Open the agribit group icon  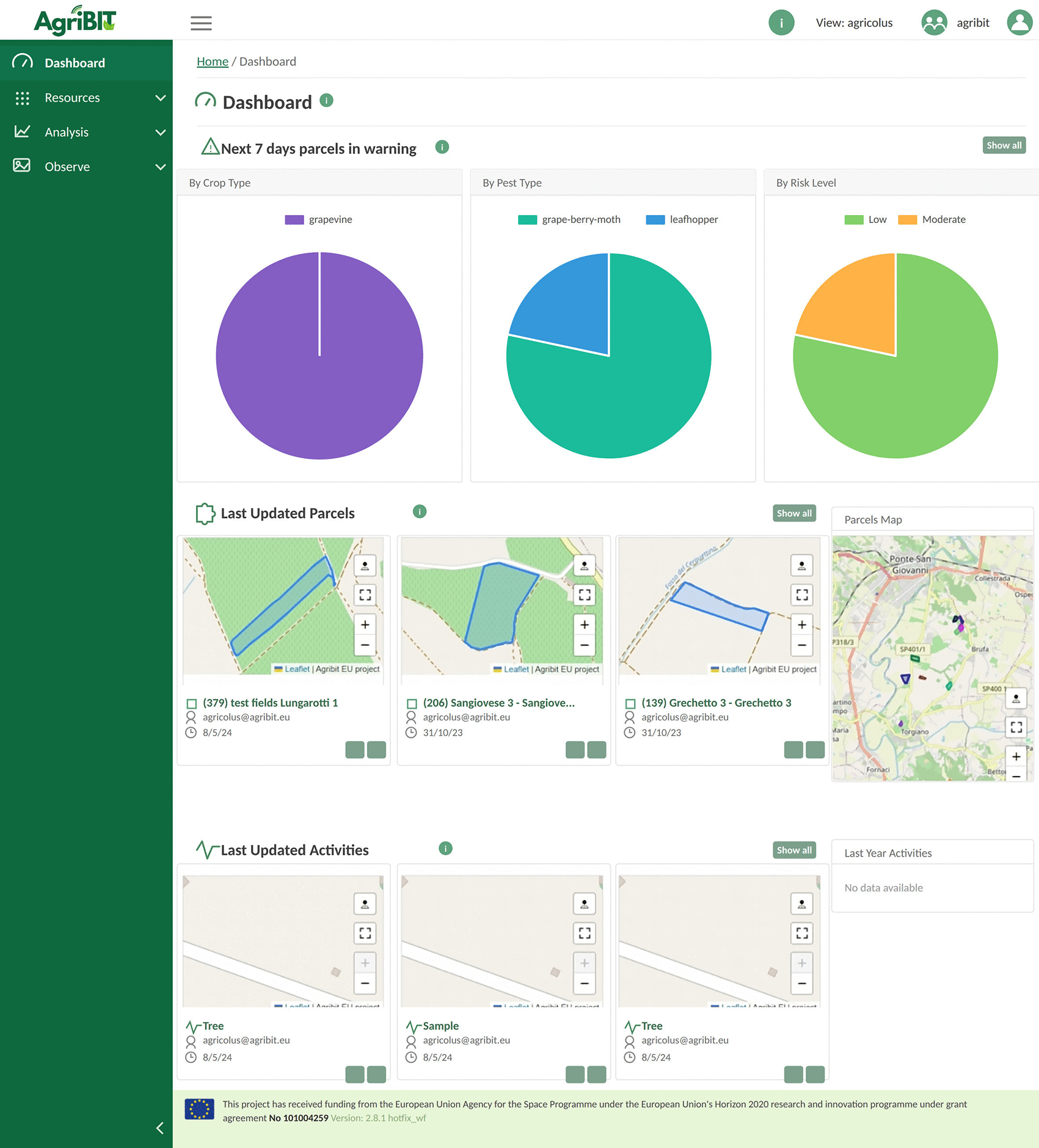pos(933,23)
